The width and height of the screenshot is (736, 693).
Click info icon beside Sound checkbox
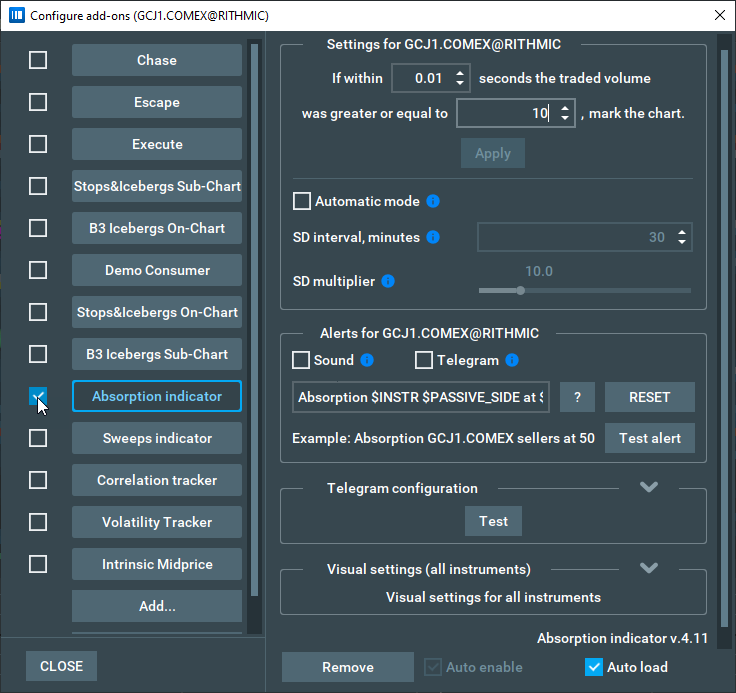click(x=367, y=360)
